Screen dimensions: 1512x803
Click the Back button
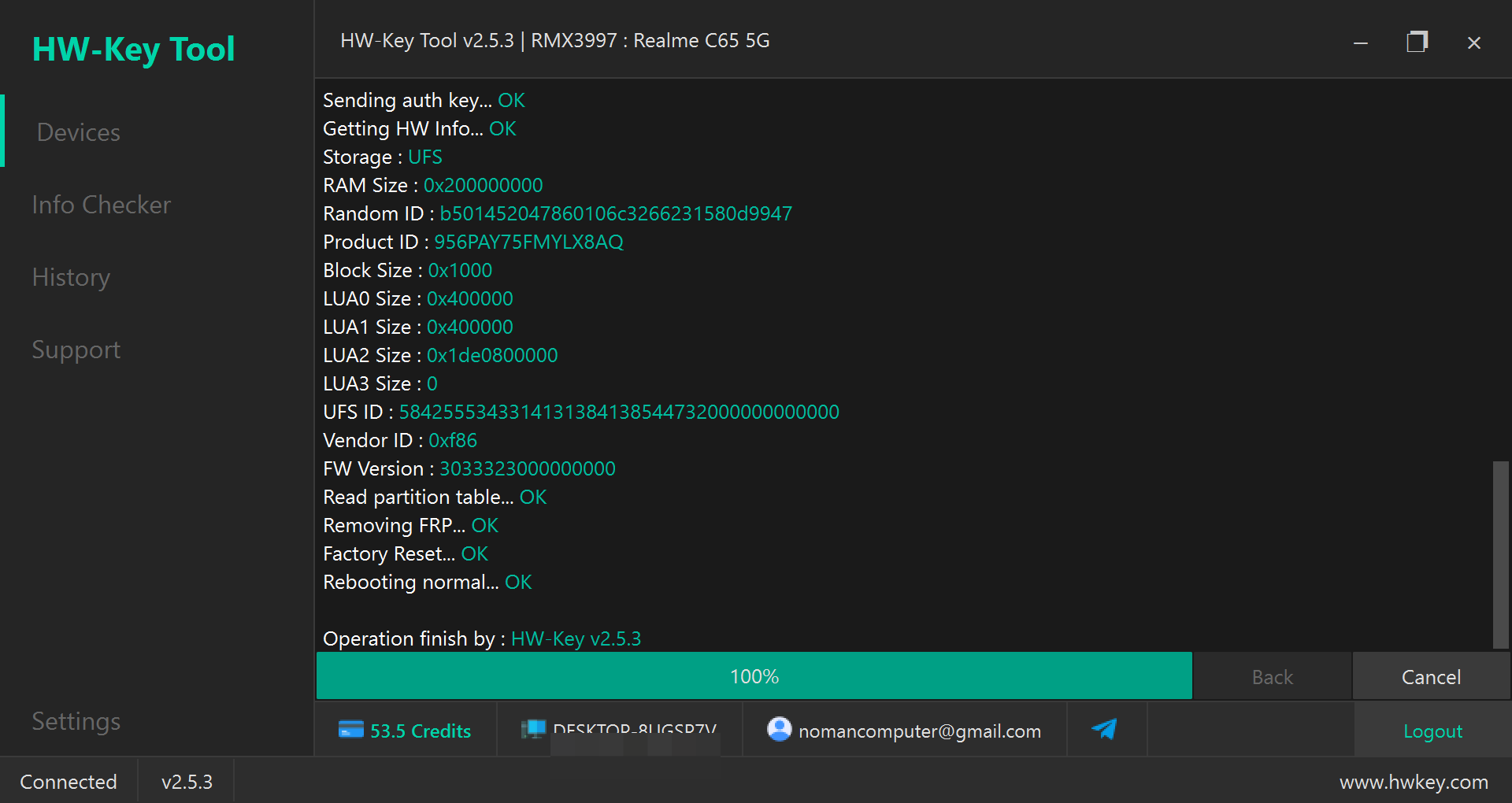point(1273,677)
